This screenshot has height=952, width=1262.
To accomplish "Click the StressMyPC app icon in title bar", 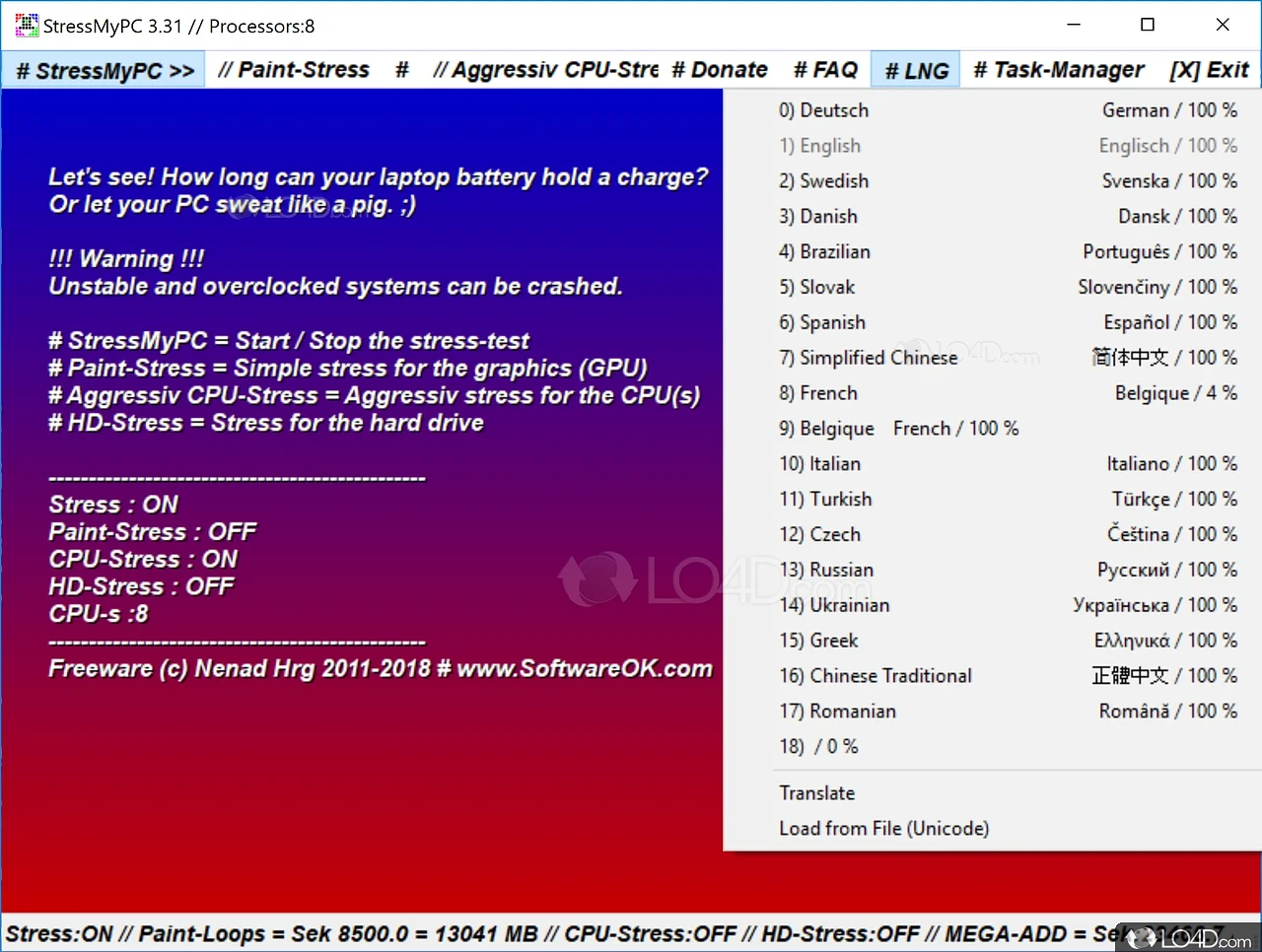I will tap(27, 26).
